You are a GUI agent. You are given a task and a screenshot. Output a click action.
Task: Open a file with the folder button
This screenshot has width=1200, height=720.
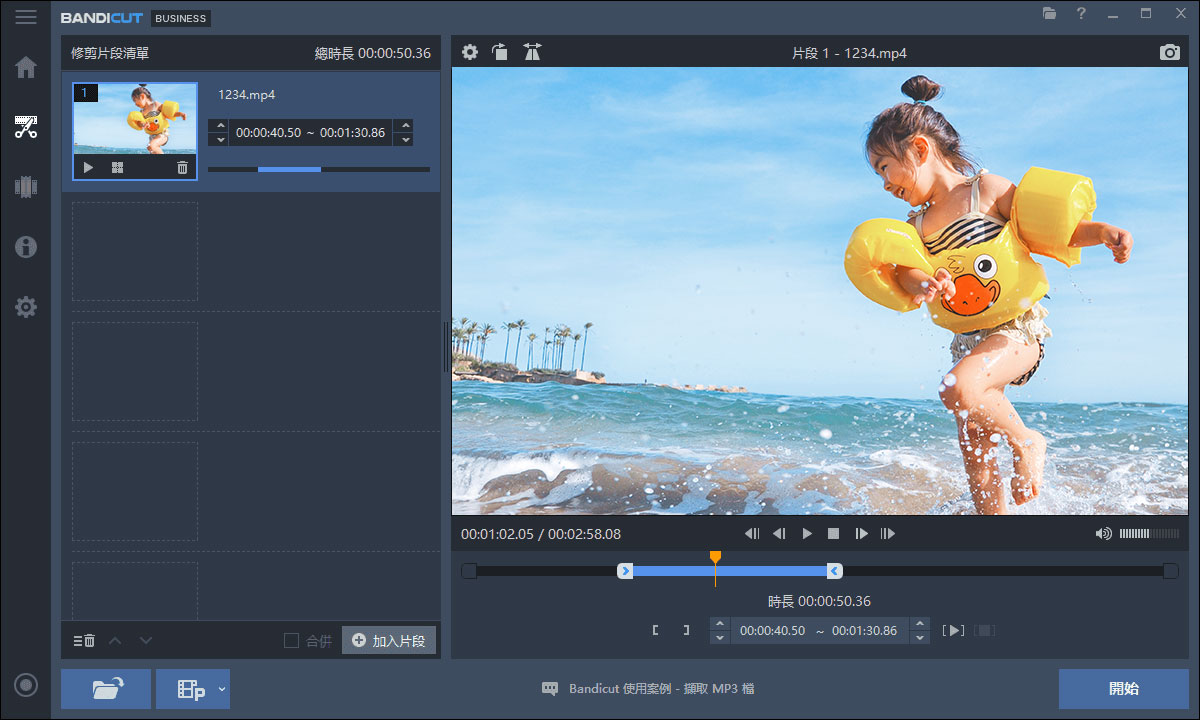[106, 688]
